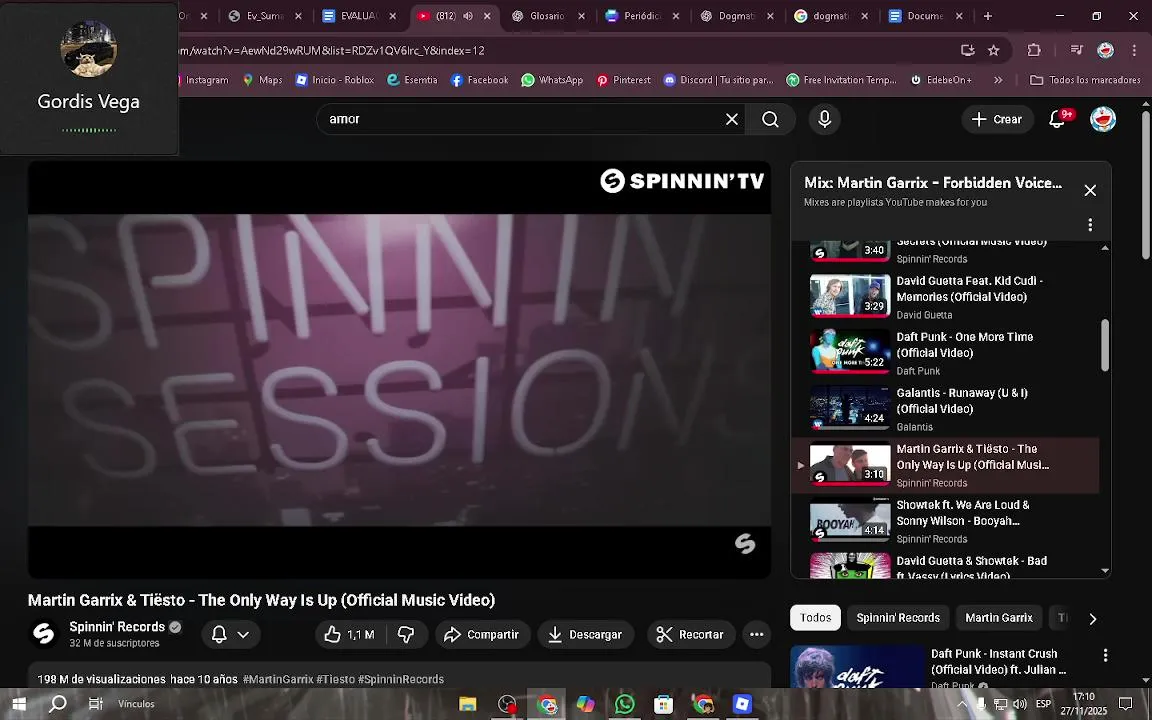Viewport: 1152px width, 720px height.
Task: Open the Spinnin' Records channel name link
Action: [117, 627]
